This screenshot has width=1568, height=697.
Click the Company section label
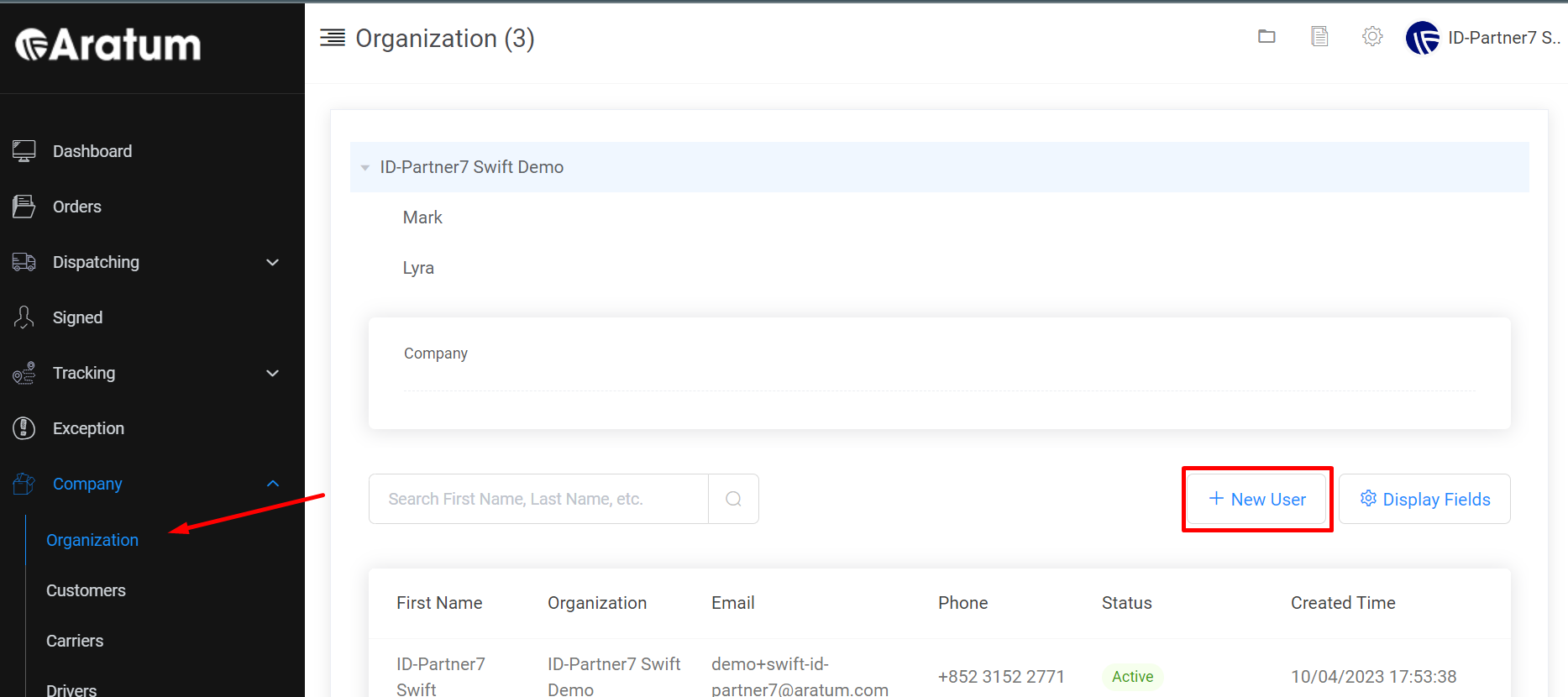pos(436,354)
